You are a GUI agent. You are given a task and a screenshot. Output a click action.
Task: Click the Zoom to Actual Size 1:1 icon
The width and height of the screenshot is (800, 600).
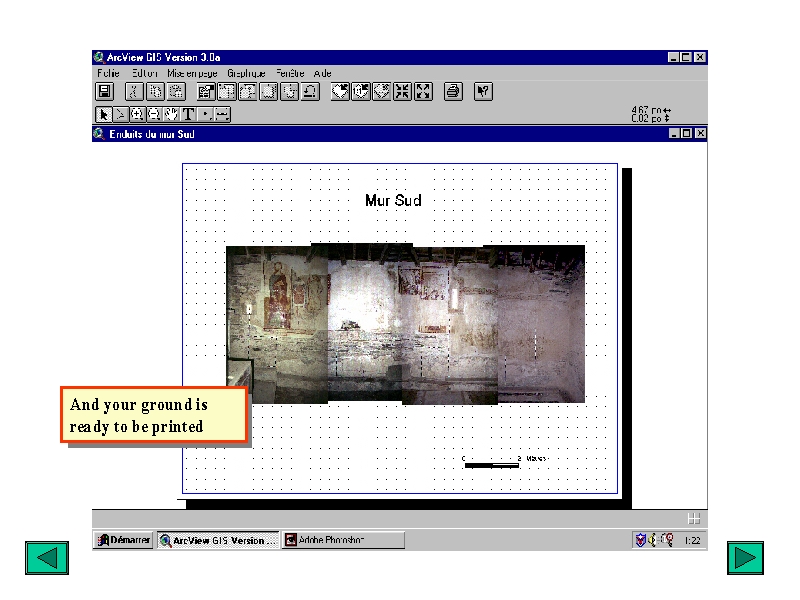click(x=361, y=92)
